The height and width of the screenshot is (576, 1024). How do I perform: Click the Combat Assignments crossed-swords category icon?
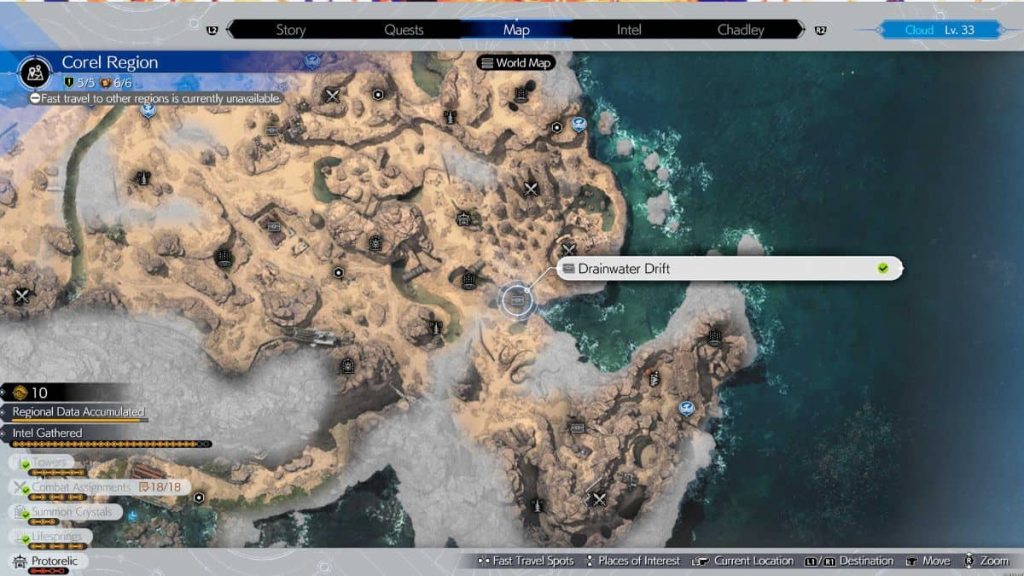21,487
